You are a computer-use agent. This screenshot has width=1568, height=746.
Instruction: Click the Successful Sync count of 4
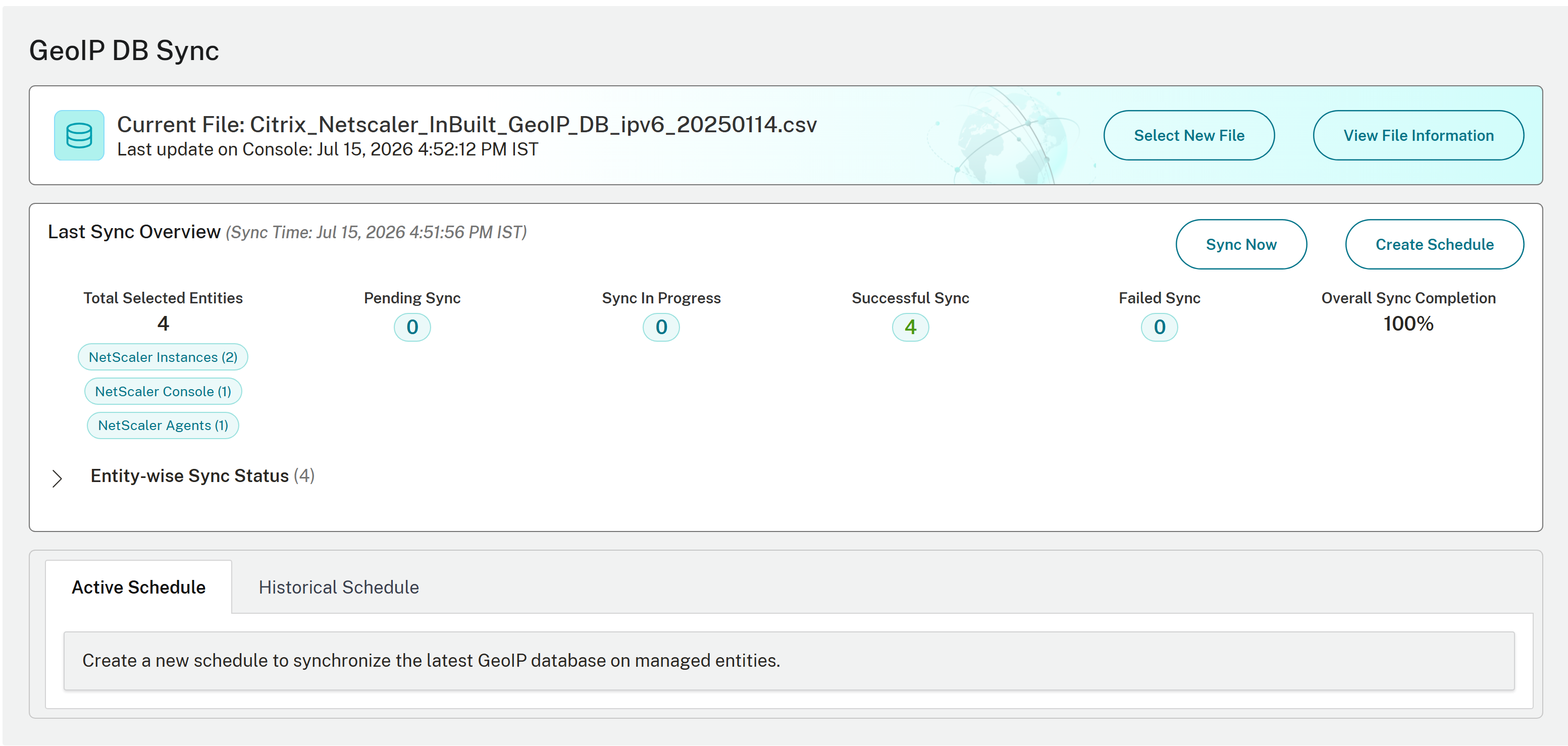(911, 328)
